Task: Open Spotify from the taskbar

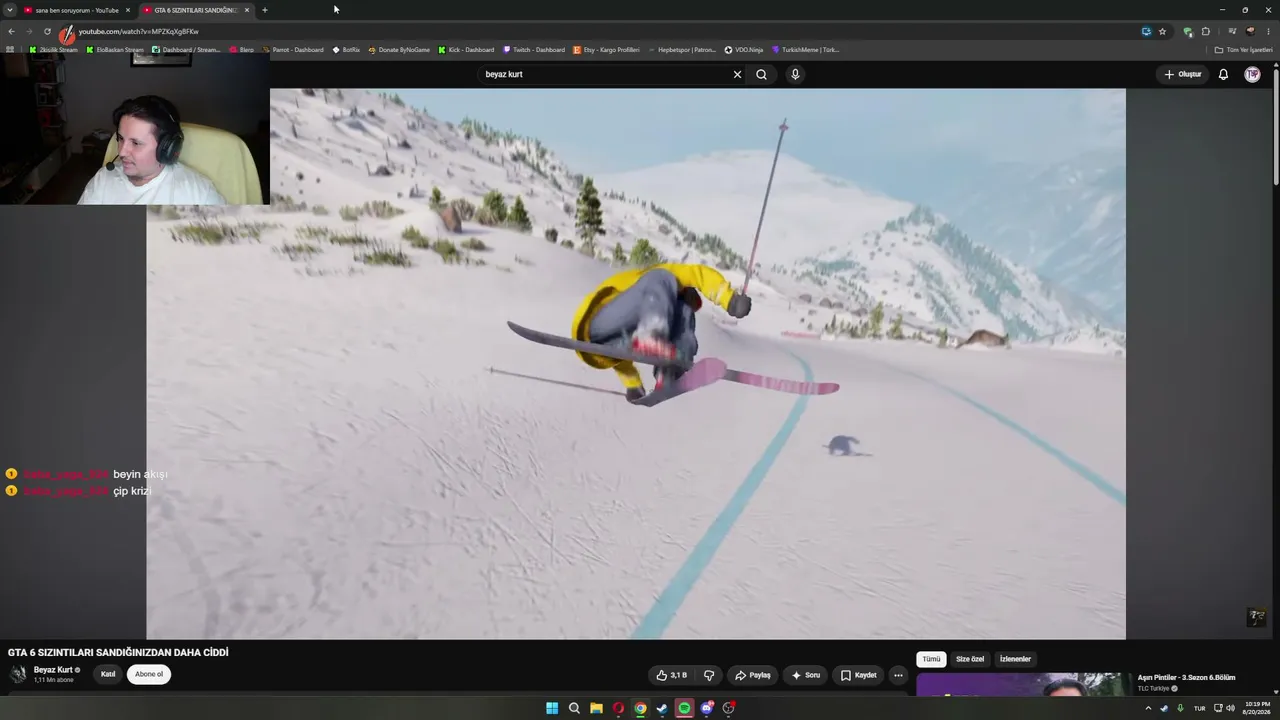Action: click(x=684, y=708)
